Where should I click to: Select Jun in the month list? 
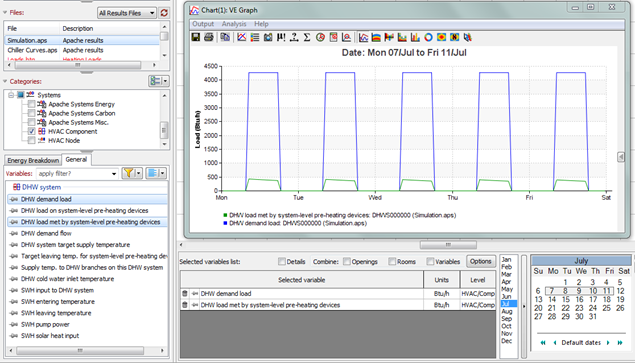(506, 297)
